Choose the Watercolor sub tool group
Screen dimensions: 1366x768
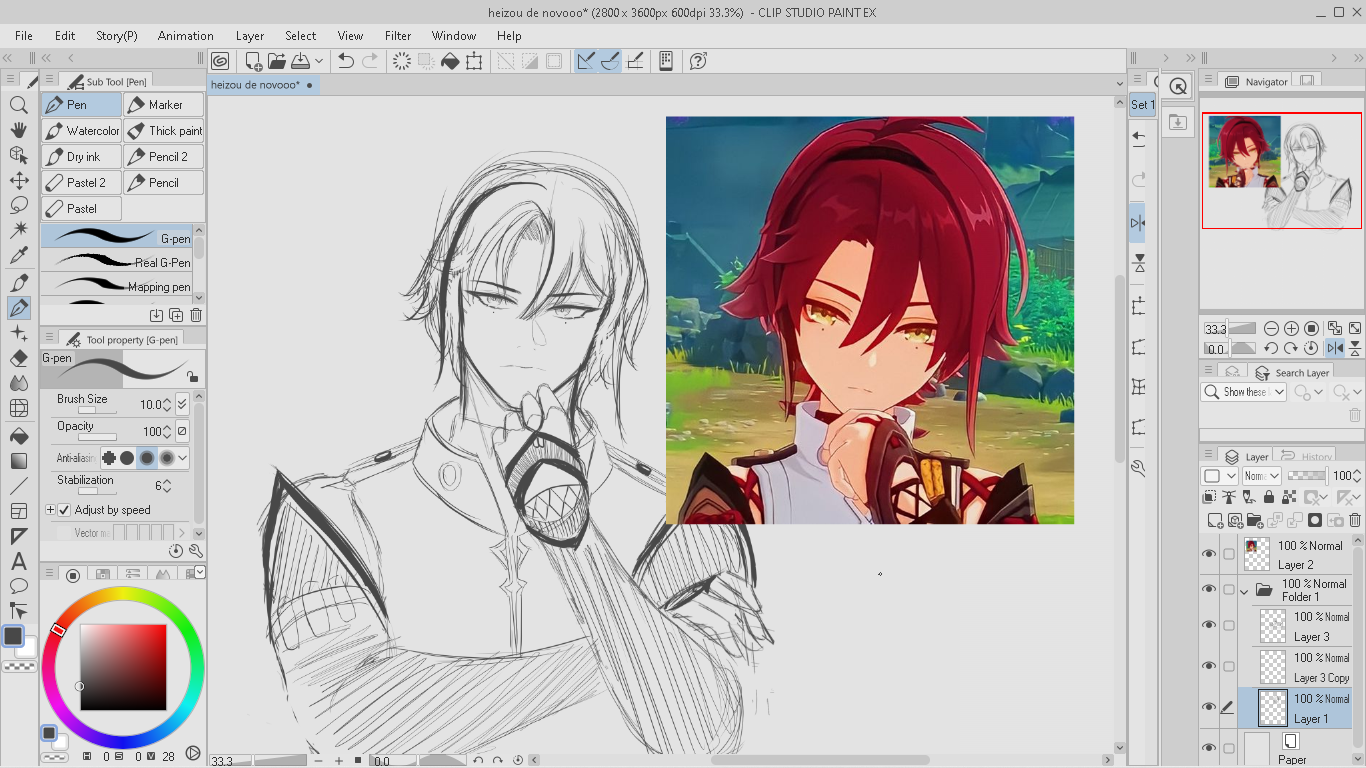(82, 131)
